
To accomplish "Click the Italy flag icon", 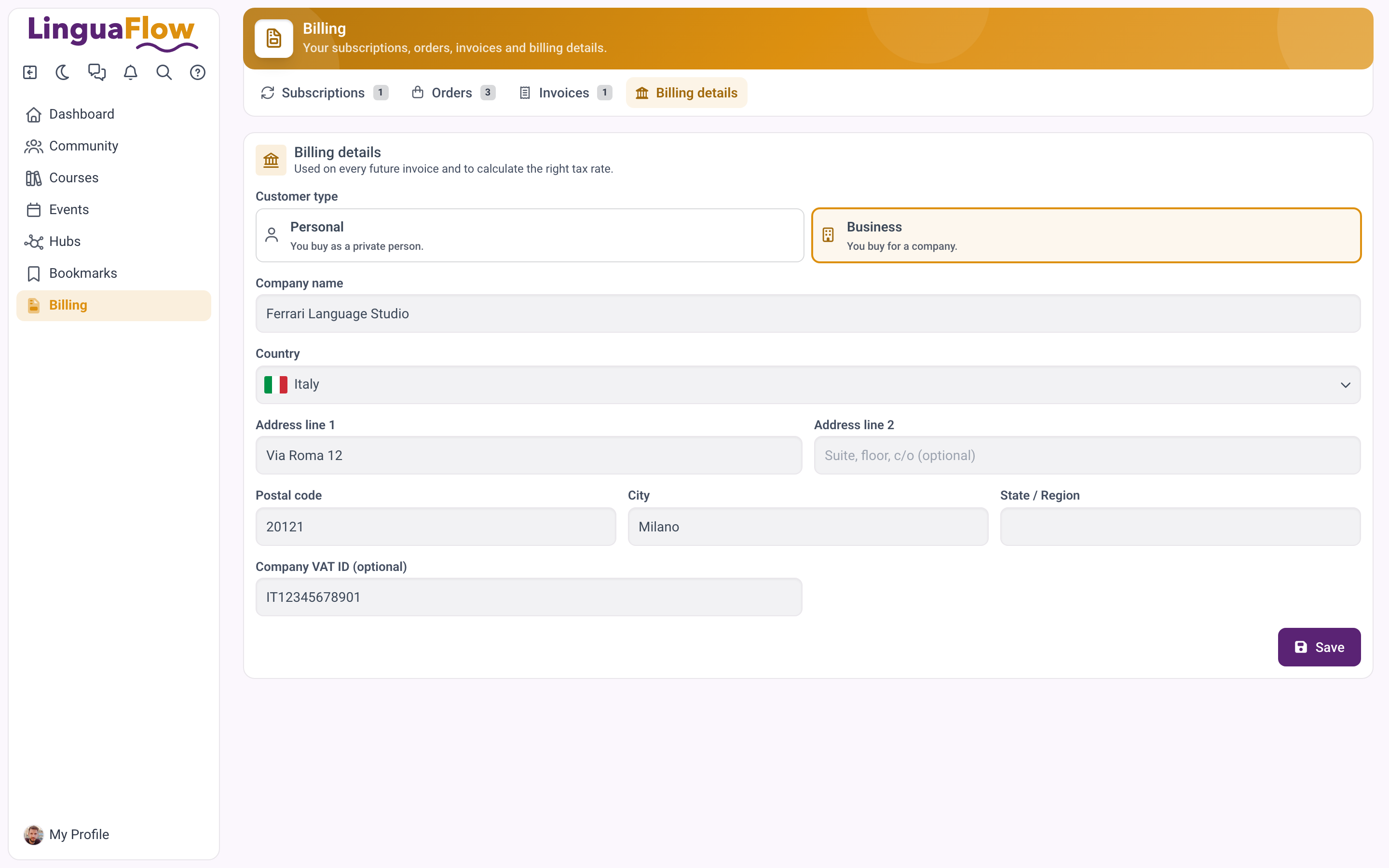I will pos(275,385).
